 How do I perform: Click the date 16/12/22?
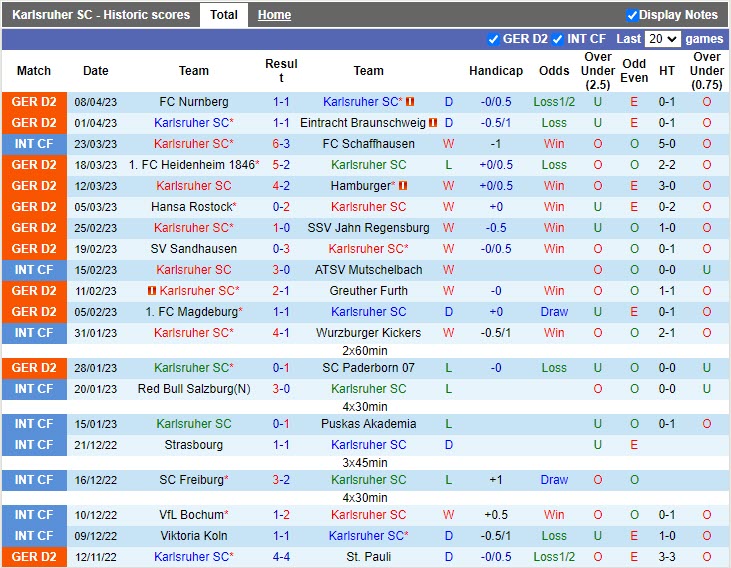(96, 479)
